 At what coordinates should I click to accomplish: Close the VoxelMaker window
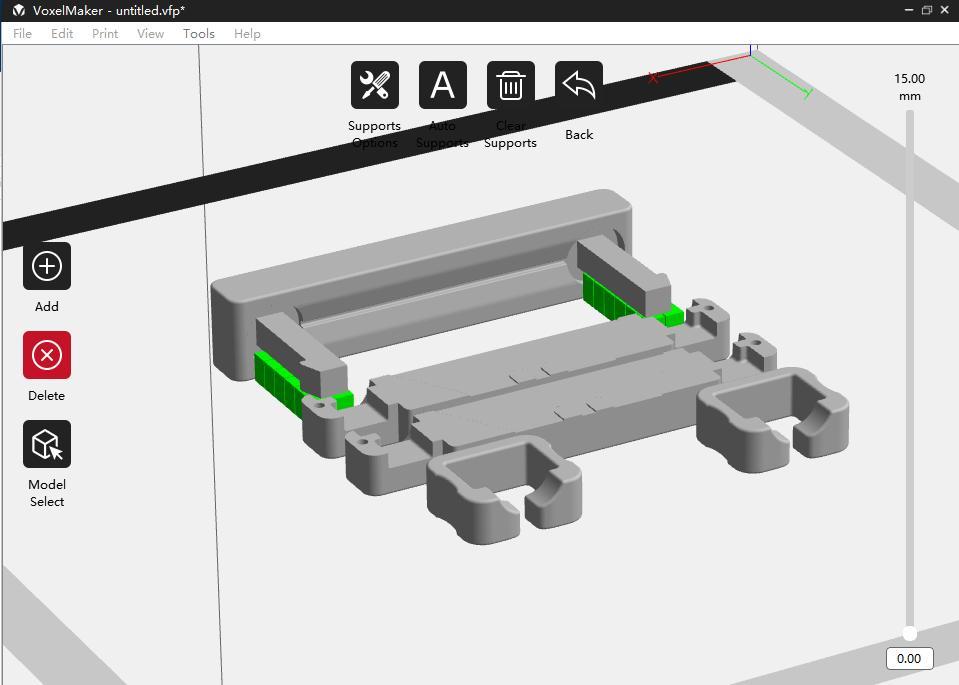tap(944, 10)
